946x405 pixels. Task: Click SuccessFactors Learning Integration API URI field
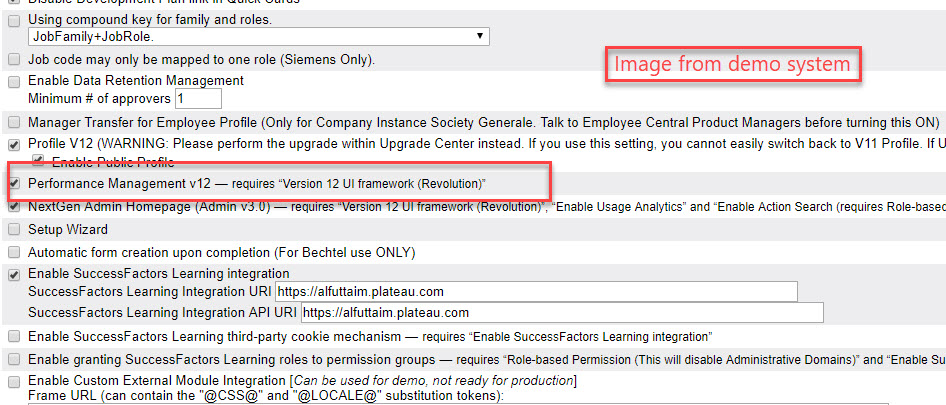pos(562,313)
